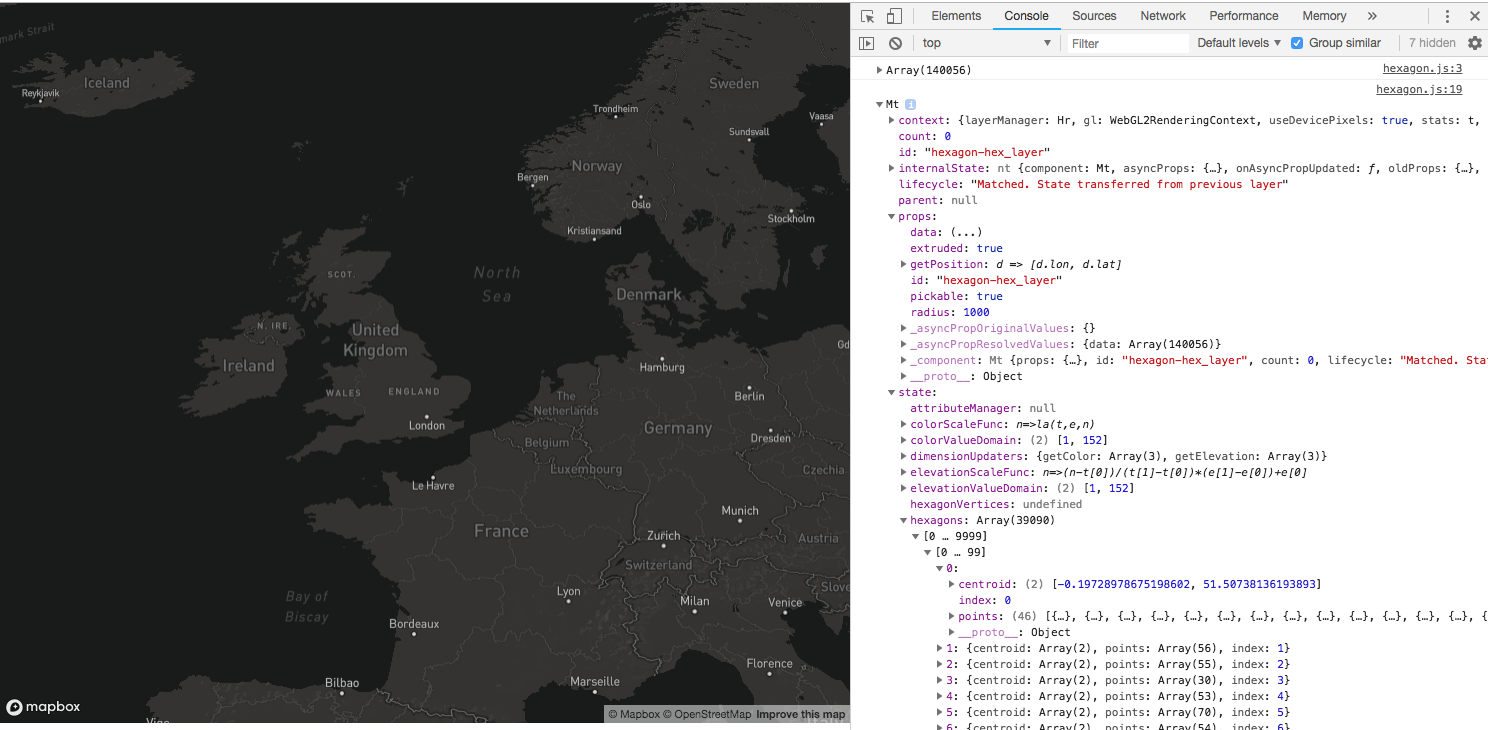
Task: Click the Zurich city label
Action: 664,535
